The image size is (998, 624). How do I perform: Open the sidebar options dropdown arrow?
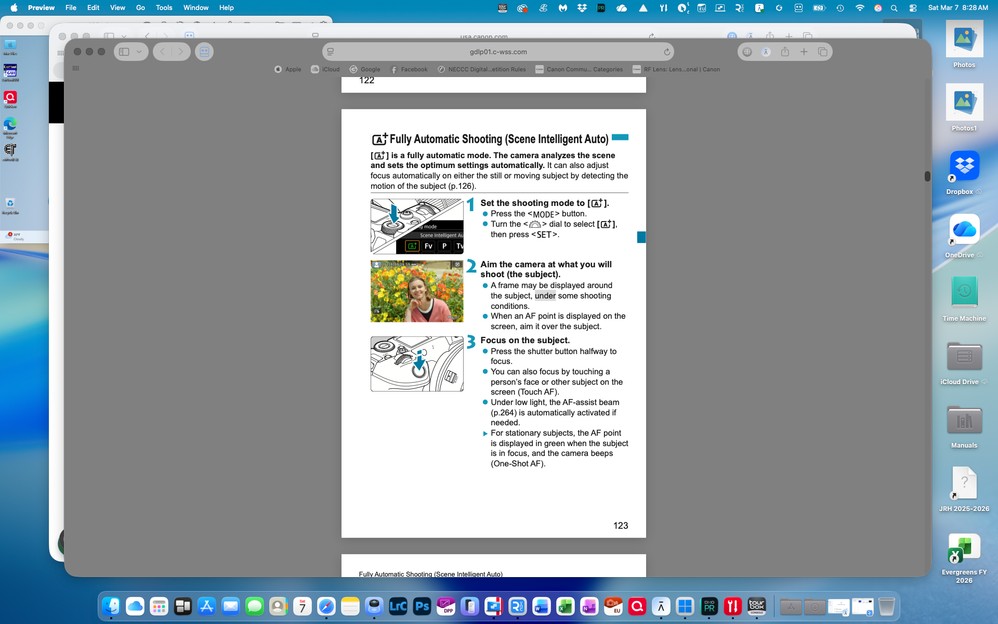[139, 52]
